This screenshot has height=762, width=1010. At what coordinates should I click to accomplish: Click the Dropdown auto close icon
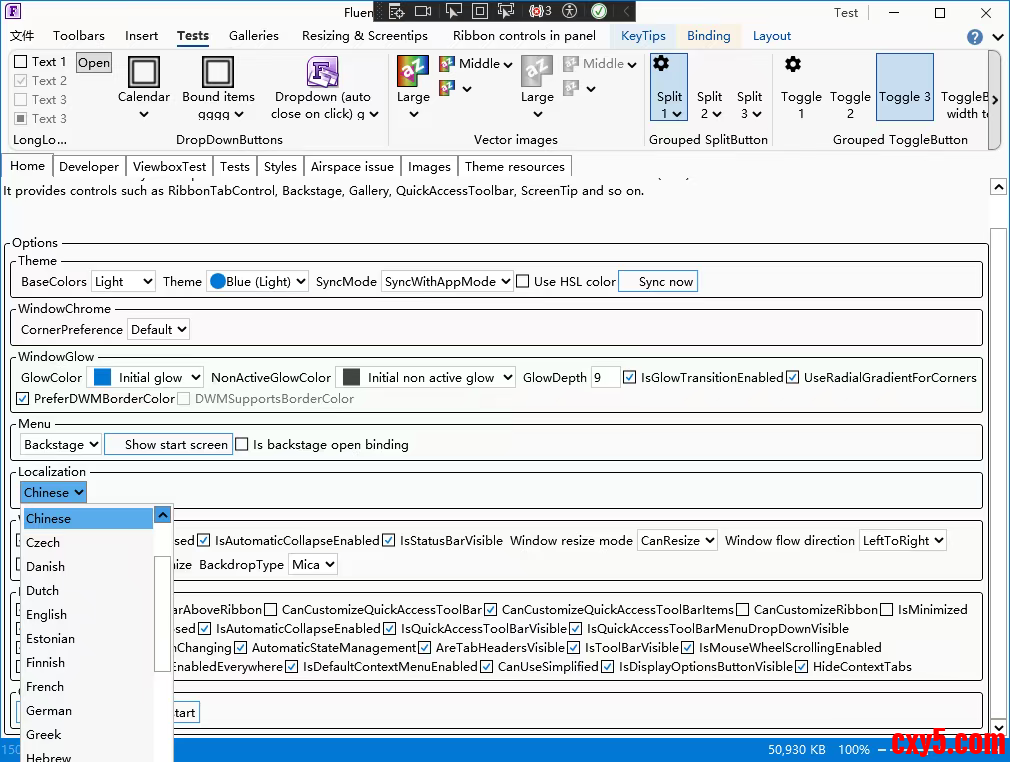coord(322,72)
